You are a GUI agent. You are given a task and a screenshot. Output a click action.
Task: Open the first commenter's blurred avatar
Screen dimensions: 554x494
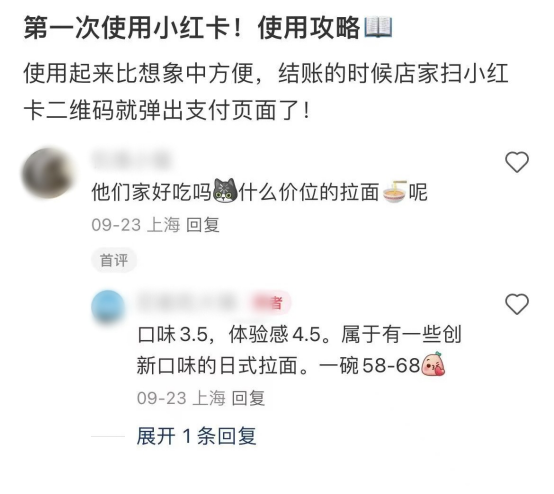(x=48, y=173)
